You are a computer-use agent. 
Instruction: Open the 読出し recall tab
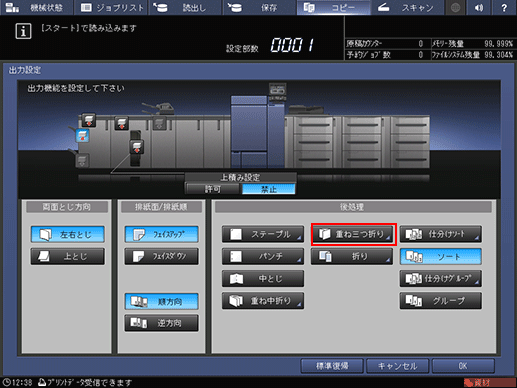pos(185,7)
